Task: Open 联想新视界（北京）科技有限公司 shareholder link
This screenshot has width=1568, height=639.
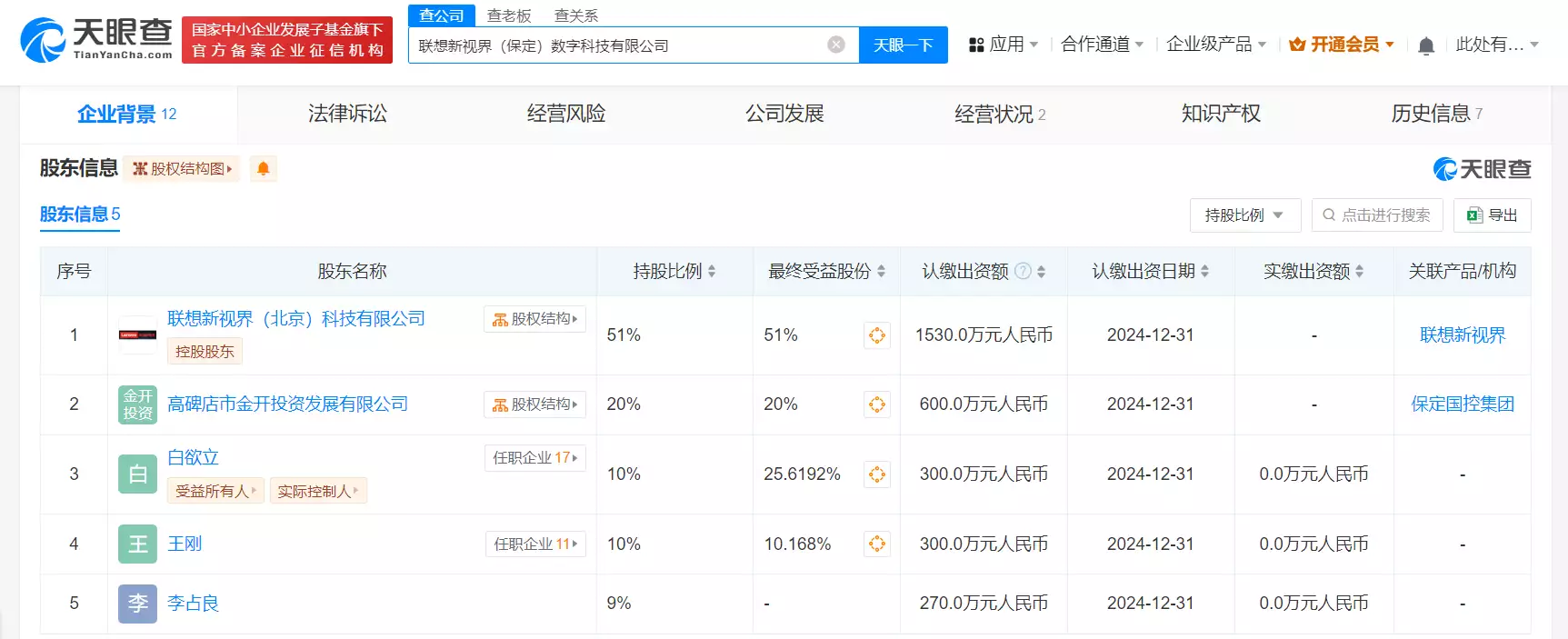Action: [x=296, y=319]
